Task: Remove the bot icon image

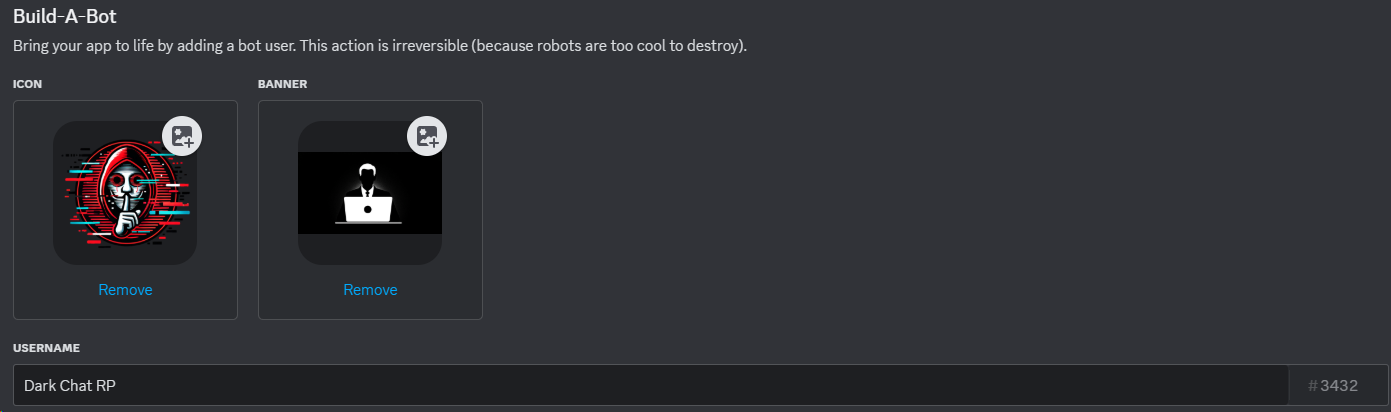Action: coord(125,290)
